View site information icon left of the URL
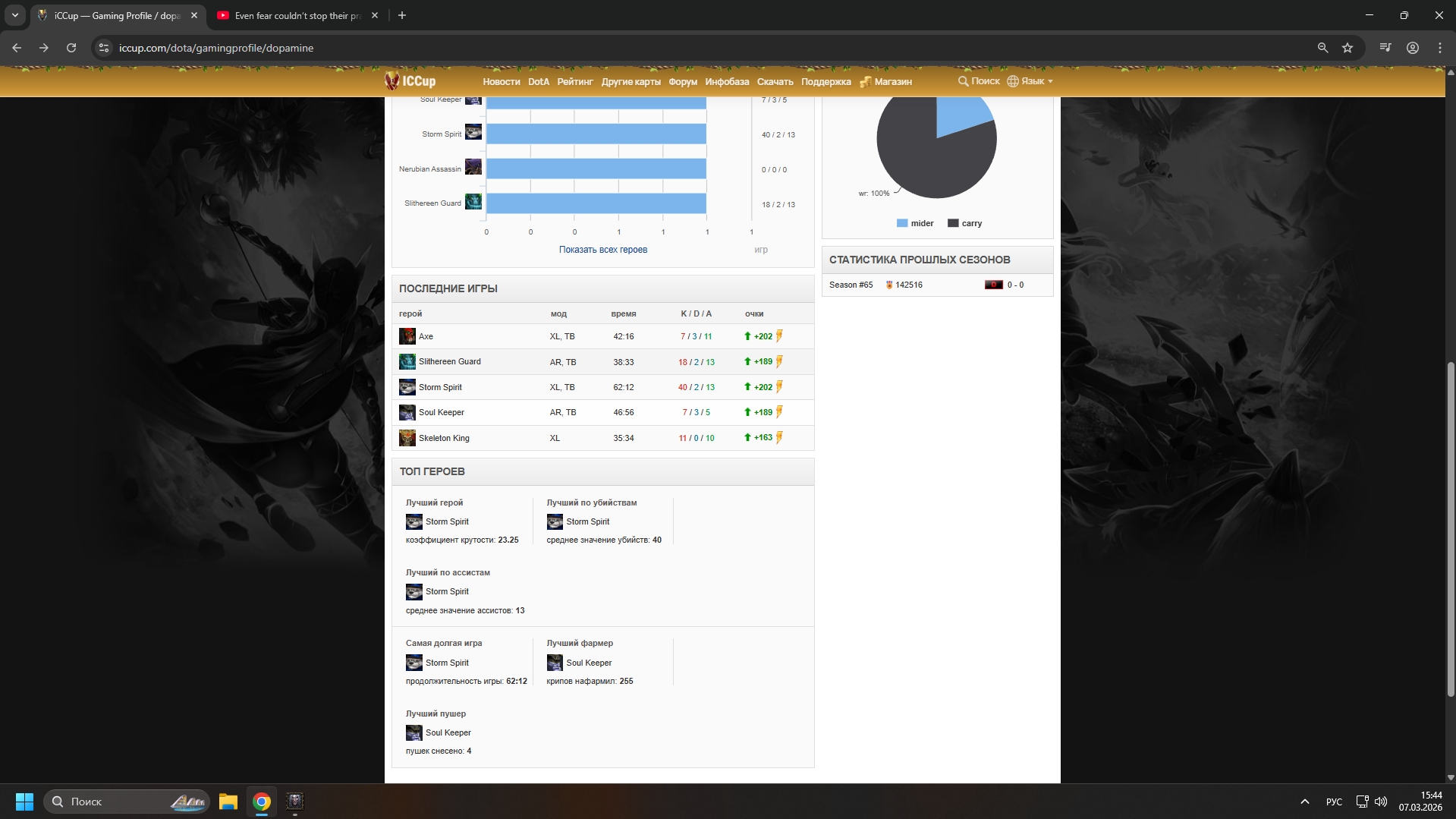 104,48
